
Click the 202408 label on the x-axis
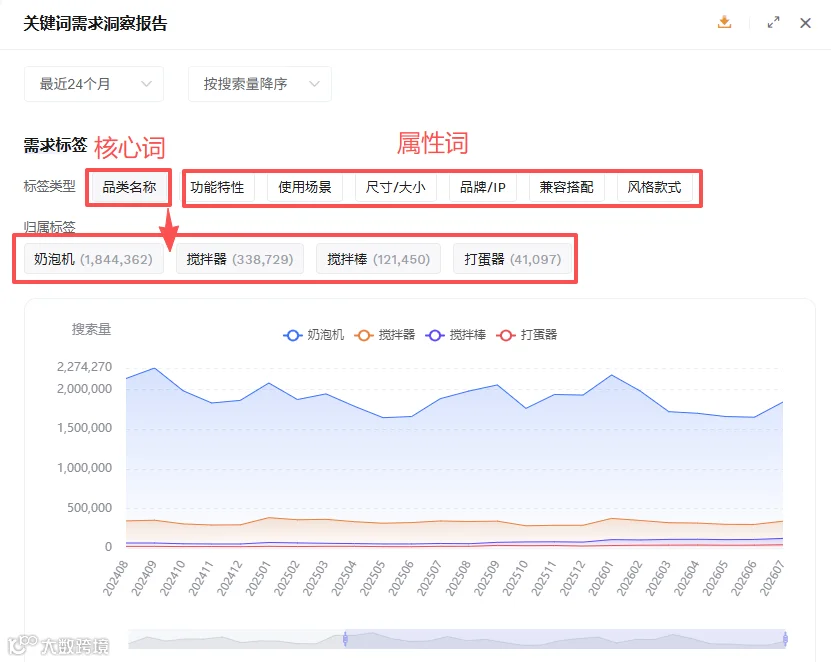tap(116, 578)
